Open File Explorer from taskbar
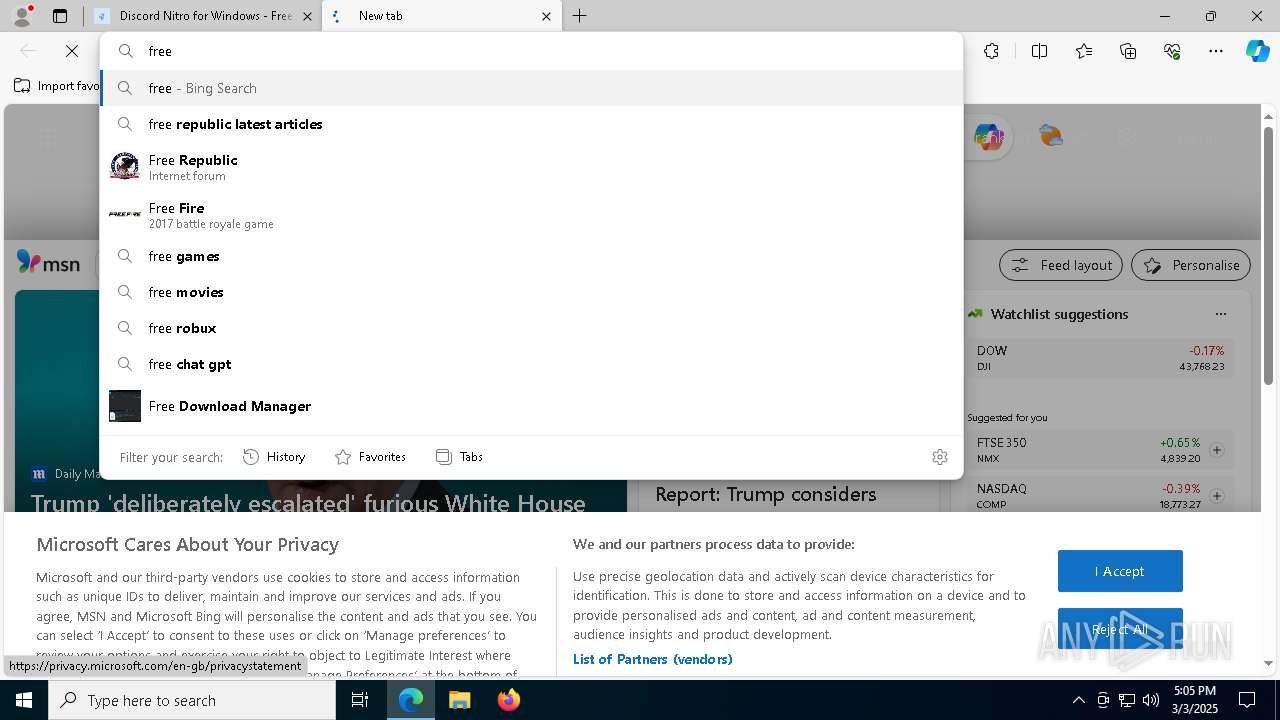This screenshot has height=720, width=1280. (x=459, y=700)
